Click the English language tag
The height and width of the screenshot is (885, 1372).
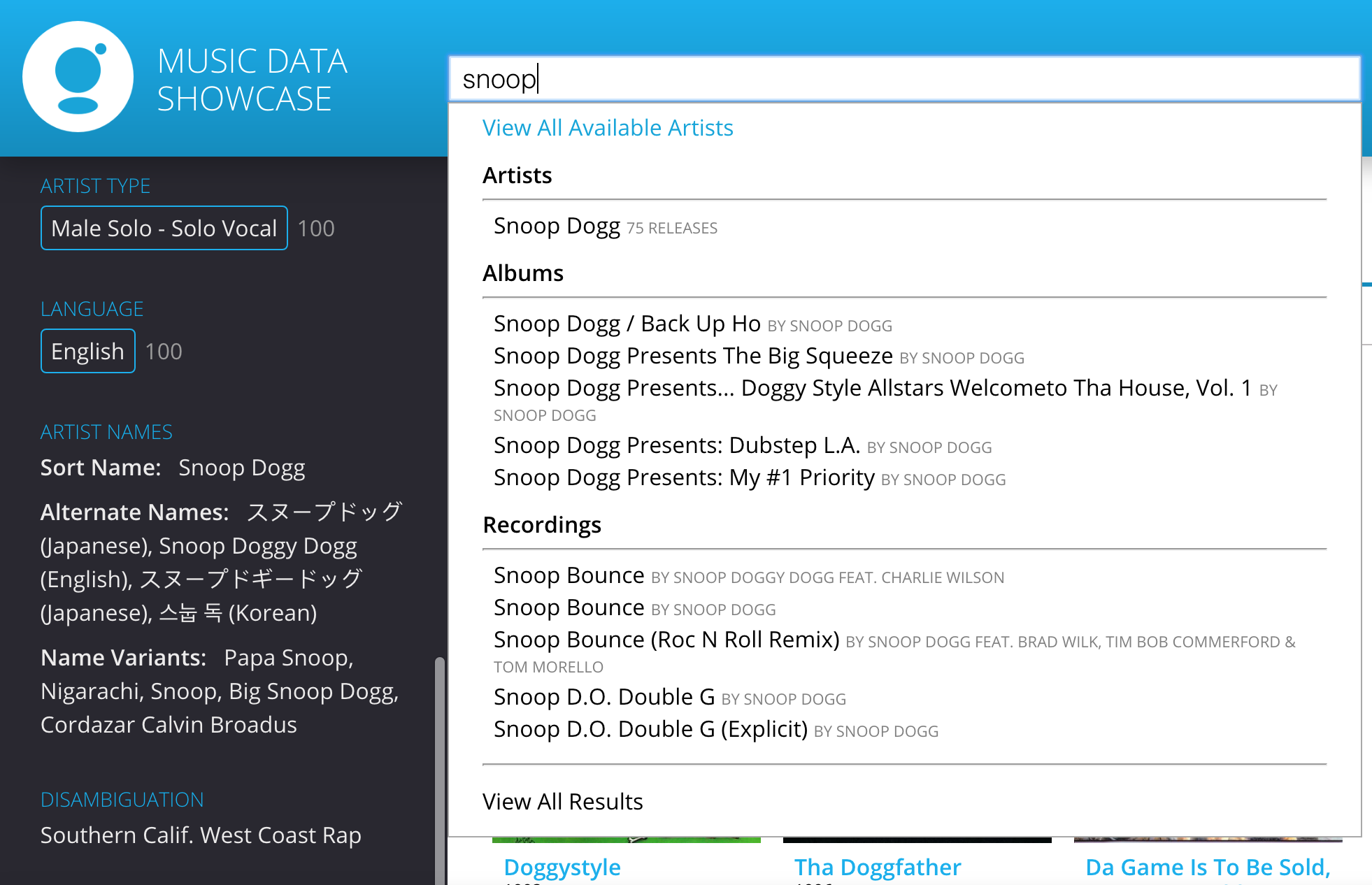pos(87,352)
